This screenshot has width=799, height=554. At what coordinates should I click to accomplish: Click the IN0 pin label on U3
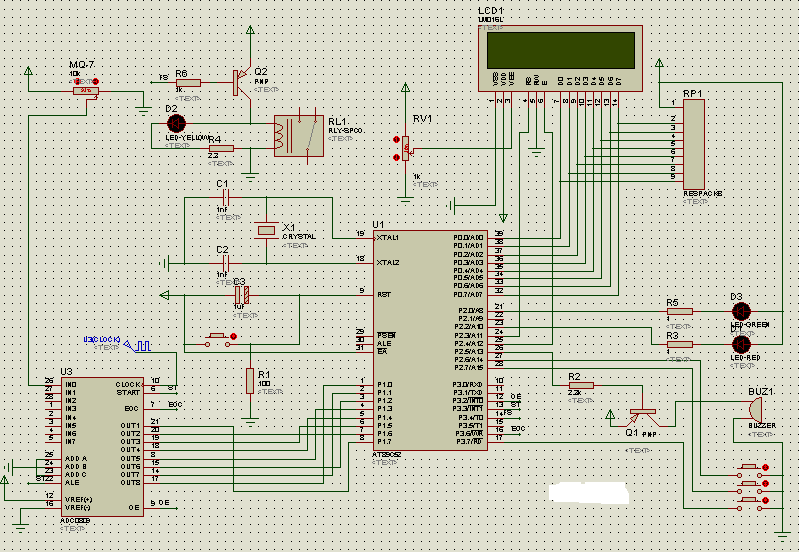click(71, 385)
